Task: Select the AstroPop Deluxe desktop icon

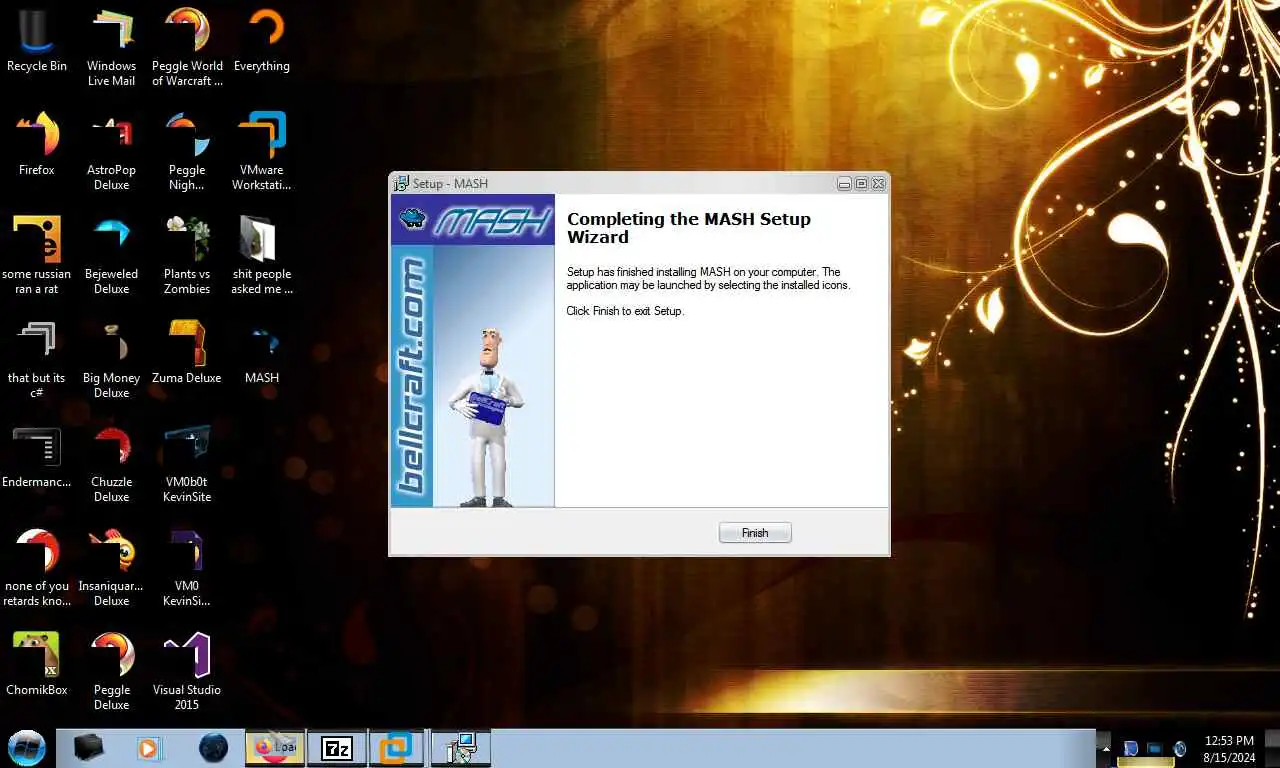Action: (111, 152)
